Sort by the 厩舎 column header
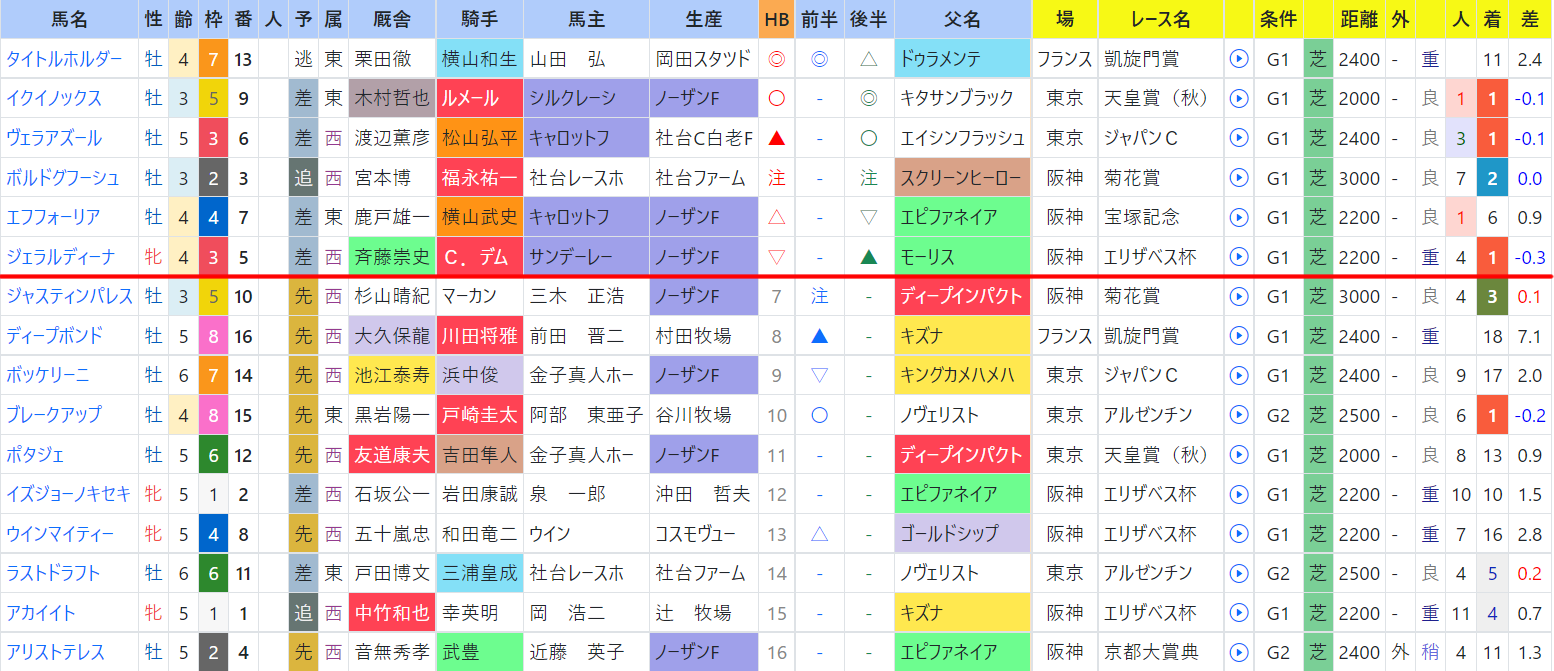1554x671 pixels. tap(391, 19)
